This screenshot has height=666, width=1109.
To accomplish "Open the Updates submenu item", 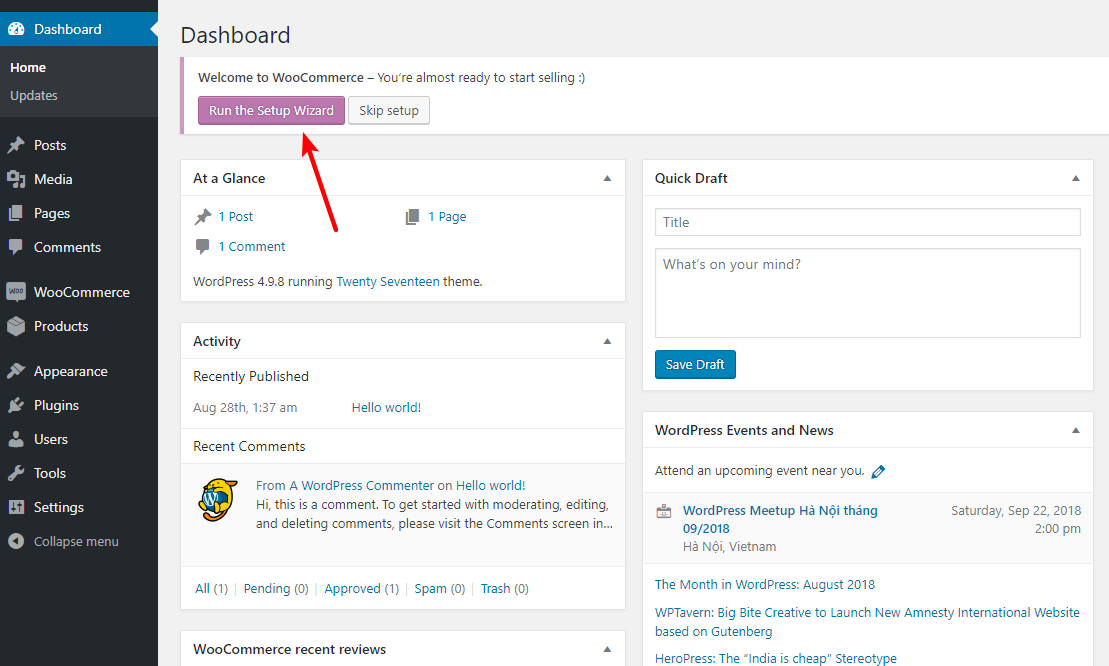I will tap(34, 96).
